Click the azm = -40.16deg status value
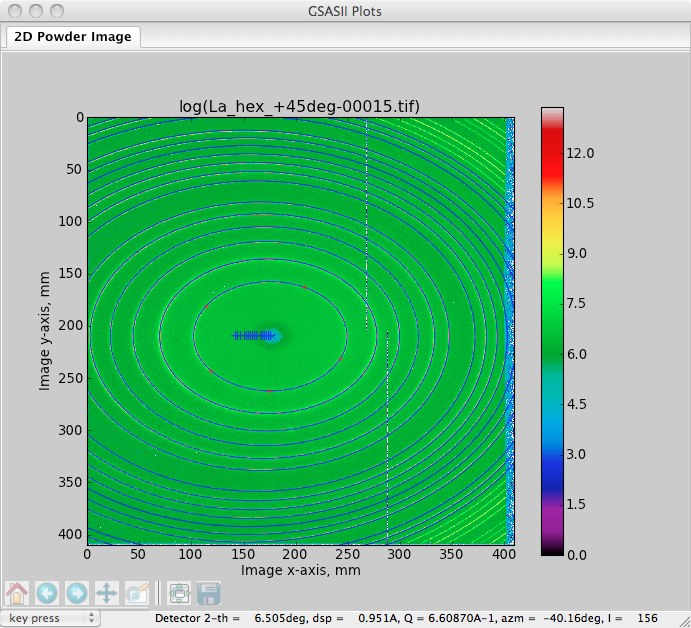This screenshot has width=691, height=628. coord(558,618)
